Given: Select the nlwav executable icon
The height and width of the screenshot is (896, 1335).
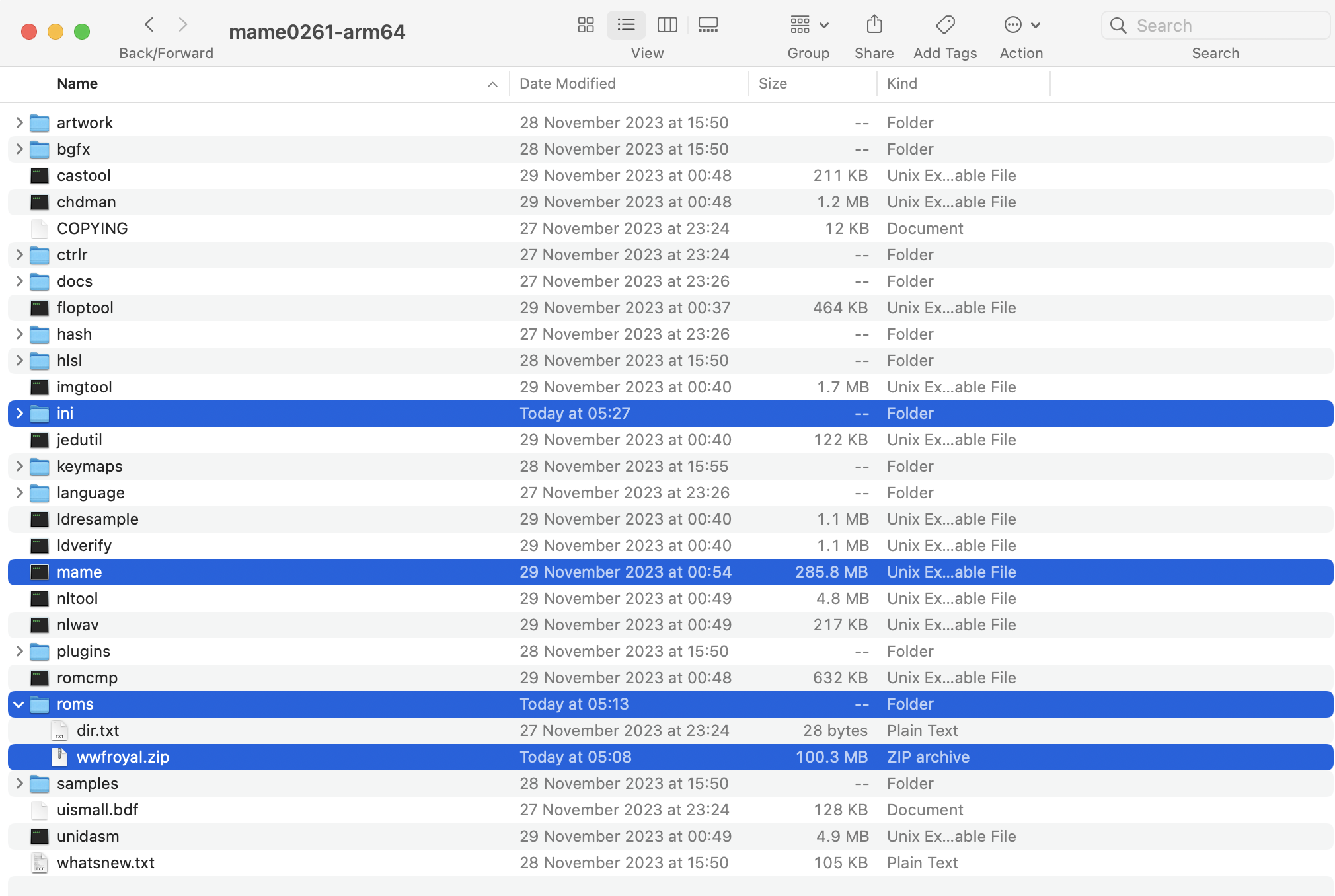Looking at the screenshot, I should coord(40,625).
